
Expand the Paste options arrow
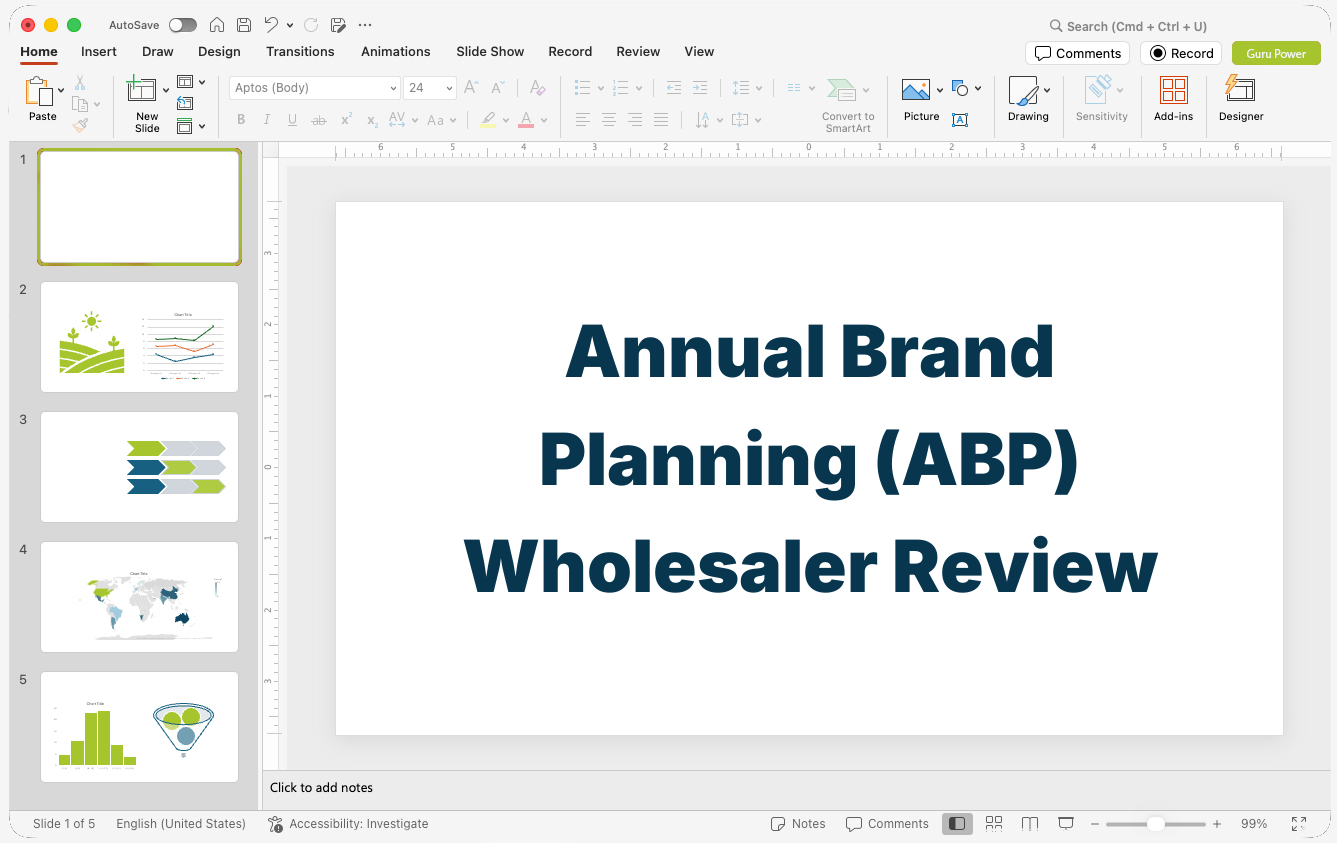coord(62,91)
